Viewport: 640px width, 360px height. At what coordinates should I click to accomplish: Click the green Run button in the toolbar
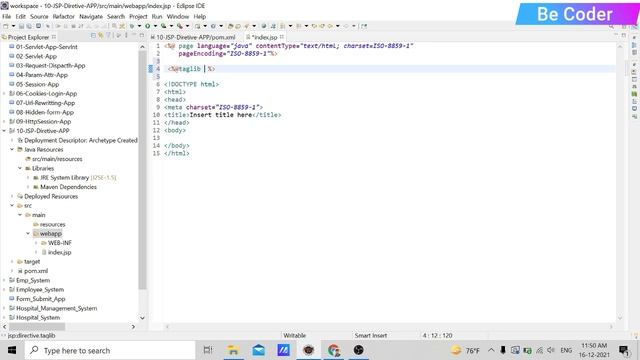click(147, 26)
